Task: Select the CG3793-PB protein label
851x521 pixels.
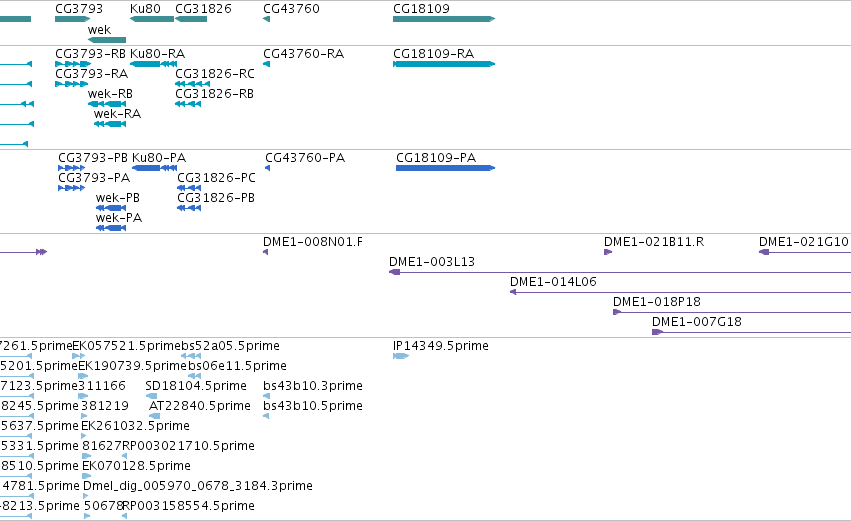Action: 93,158
